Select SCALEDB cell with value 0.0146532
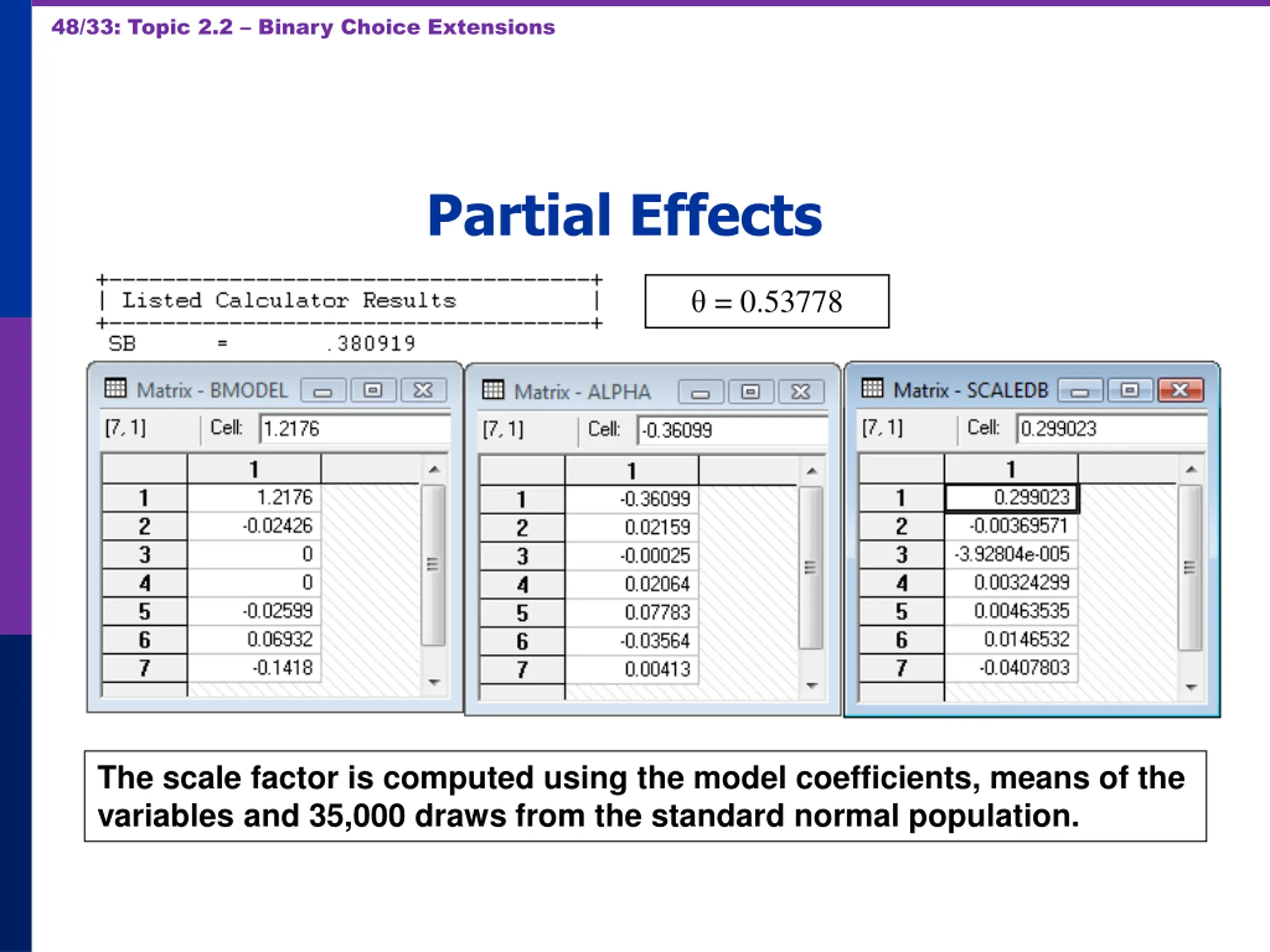Screen dimensions: 1270x952 click(x=1011, y=639)
